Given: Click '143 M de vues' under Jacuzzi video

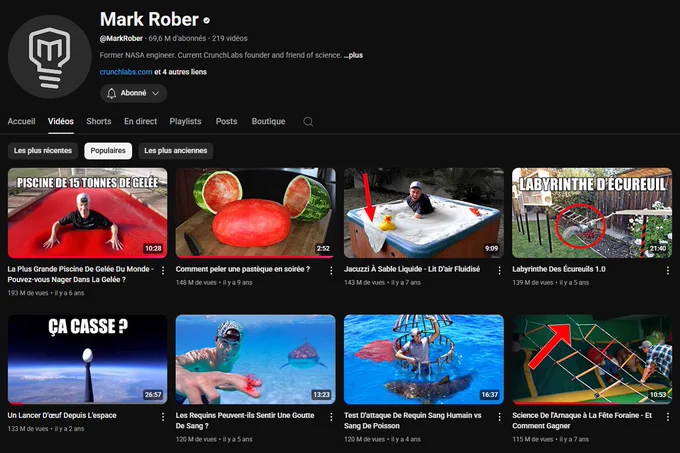Looking at the screenshot, I should 364,283.
